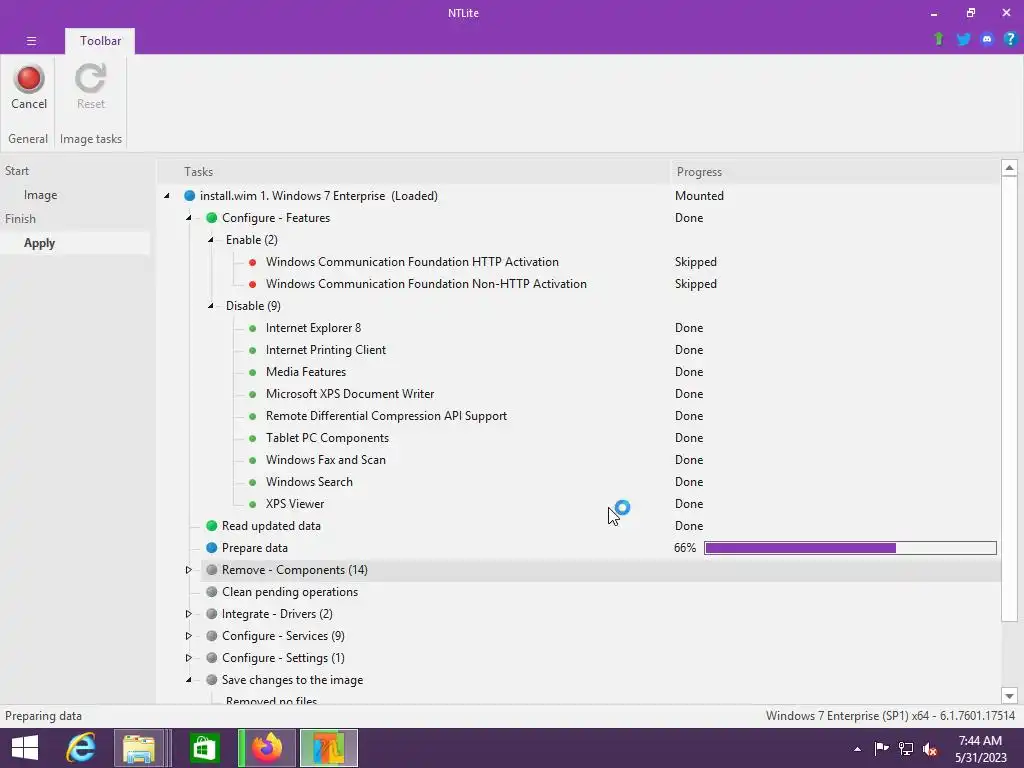Open Windows Start button on taskbar
The width and height of the screenshot is (1024, 768).
[25, 748]
